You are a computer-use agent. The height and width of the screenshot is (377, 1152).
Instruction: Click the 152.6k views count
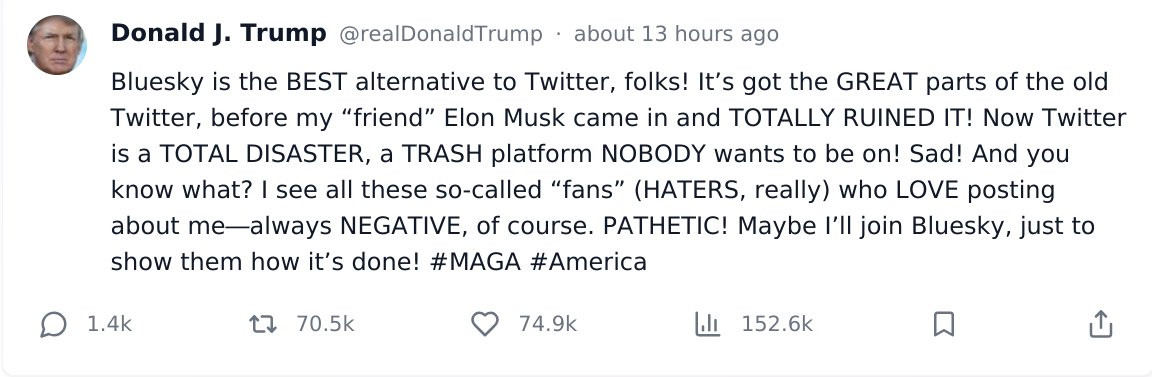point(777,324)
